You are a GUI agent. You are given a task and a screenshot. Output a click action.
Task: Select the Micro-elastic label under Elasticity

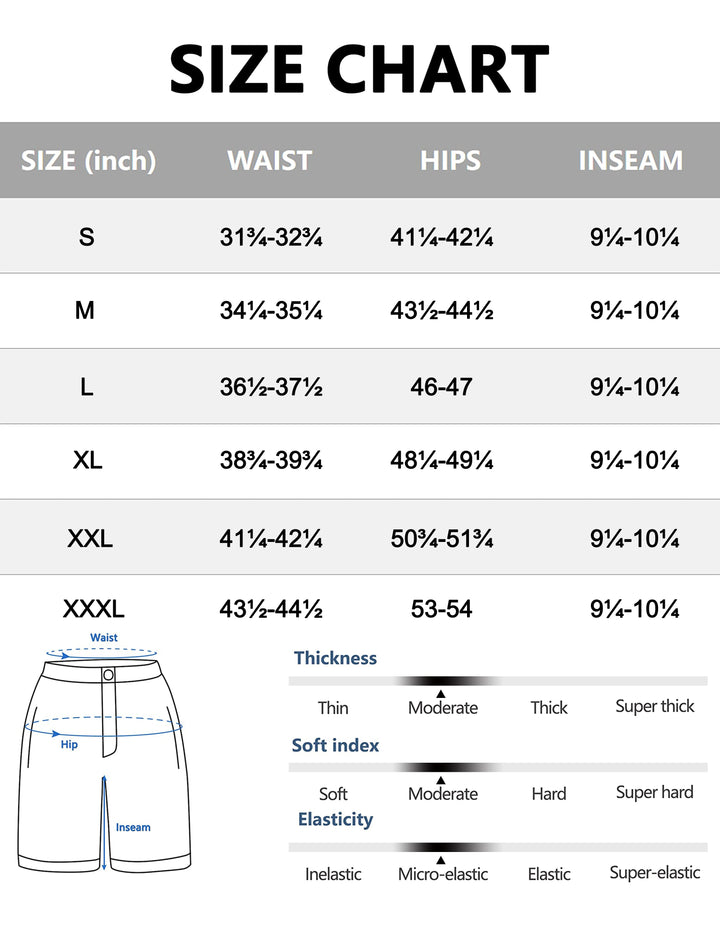(x=443, y=874)
